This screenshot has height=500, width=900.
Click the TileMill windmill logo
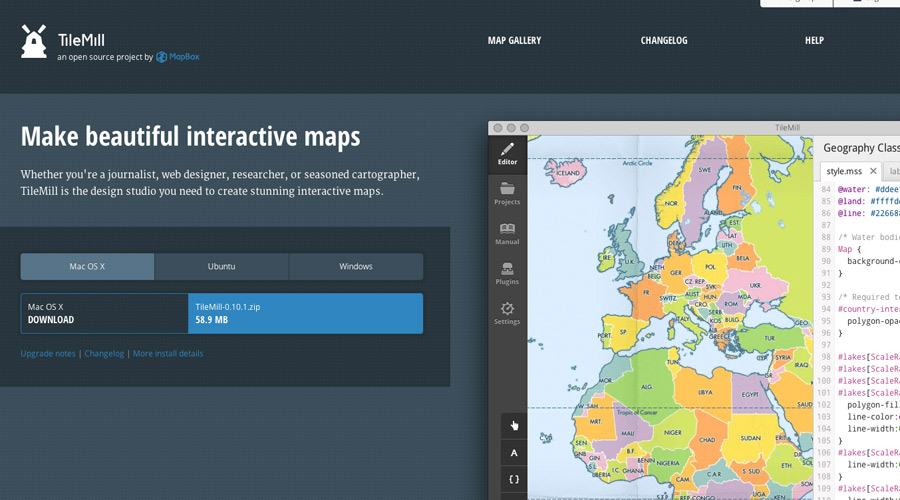[34, 41]
